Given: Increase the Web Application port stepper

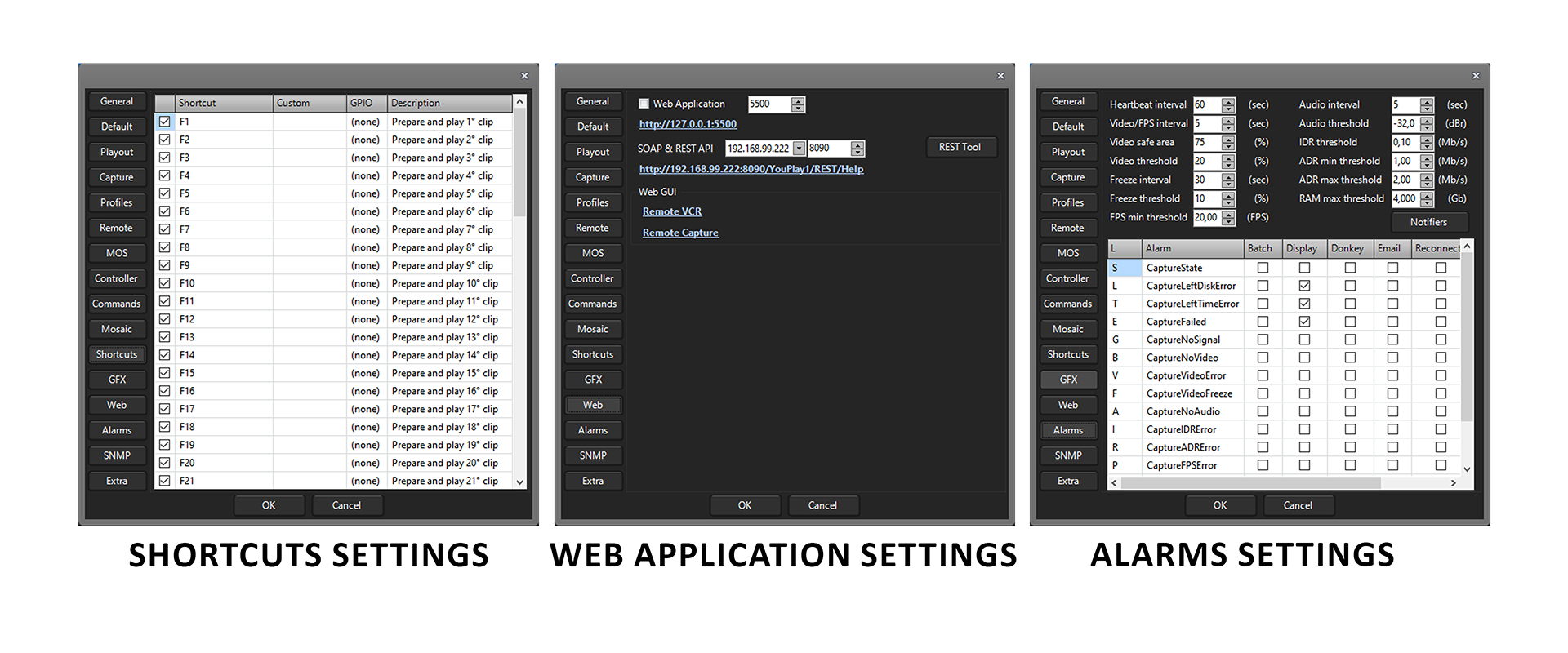Looking at the screenshot, I should pyautogui.click(x=798, y=100).
